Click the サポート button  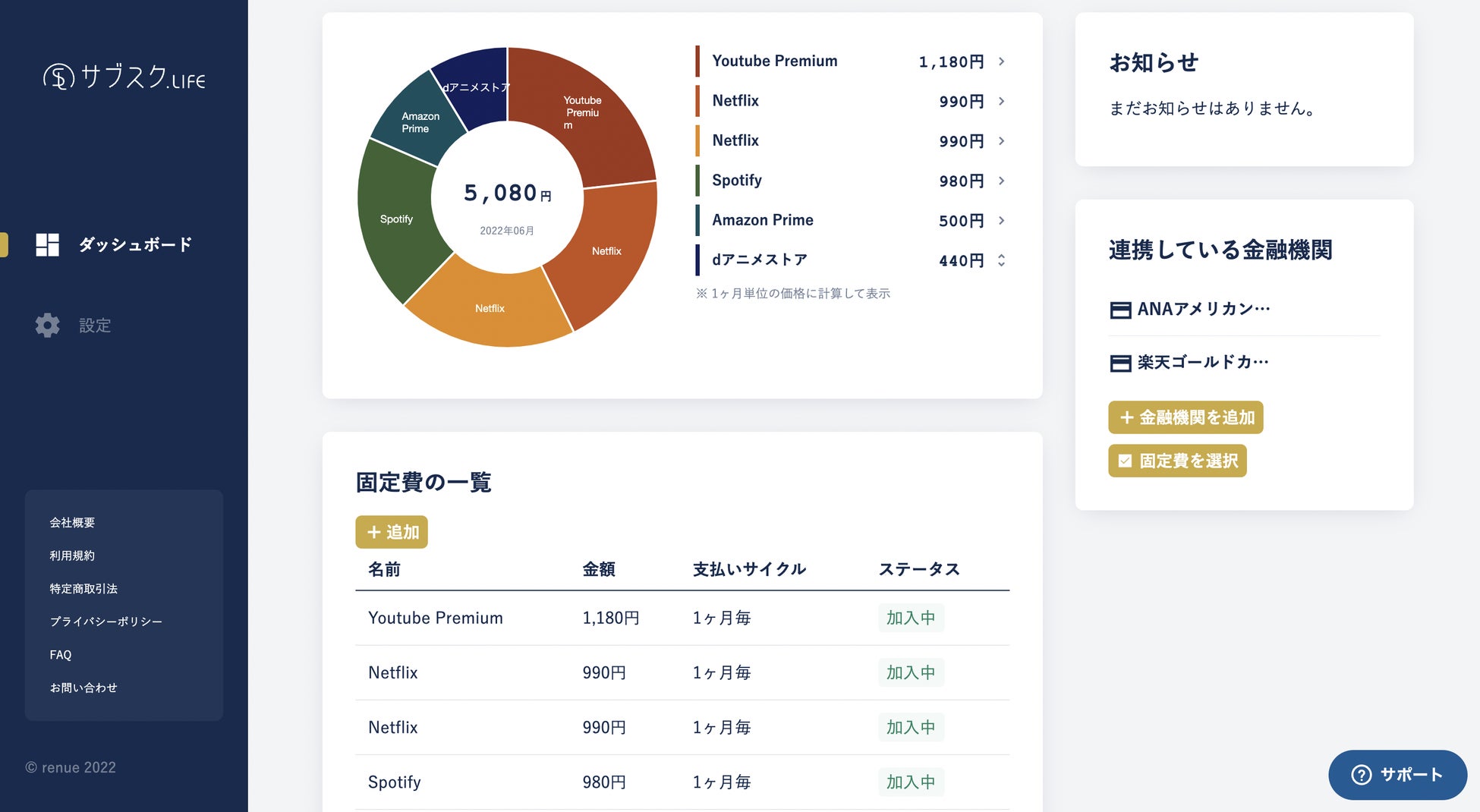[1397, 775]
